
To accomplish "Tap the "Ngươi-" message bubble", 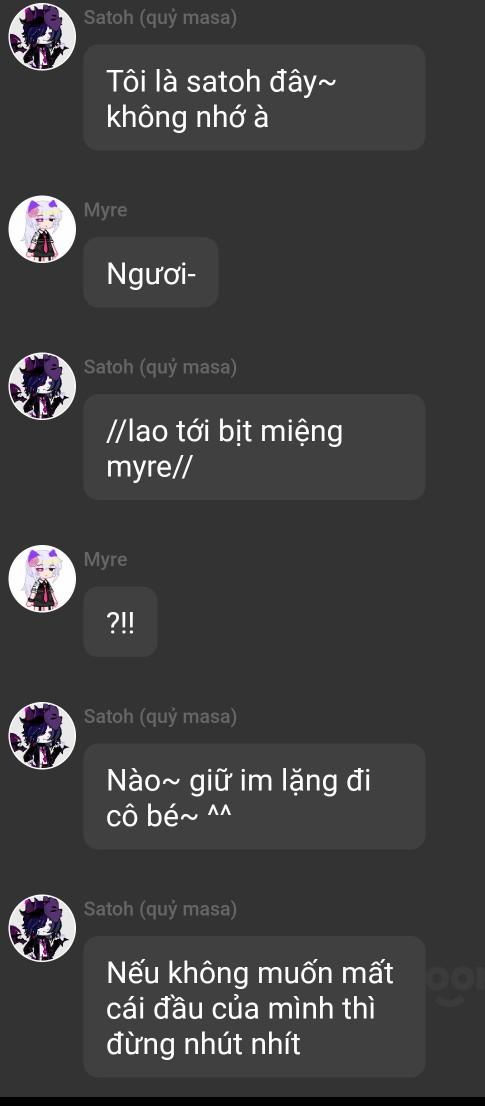I will pyautogui.click(x=151, y=272).
